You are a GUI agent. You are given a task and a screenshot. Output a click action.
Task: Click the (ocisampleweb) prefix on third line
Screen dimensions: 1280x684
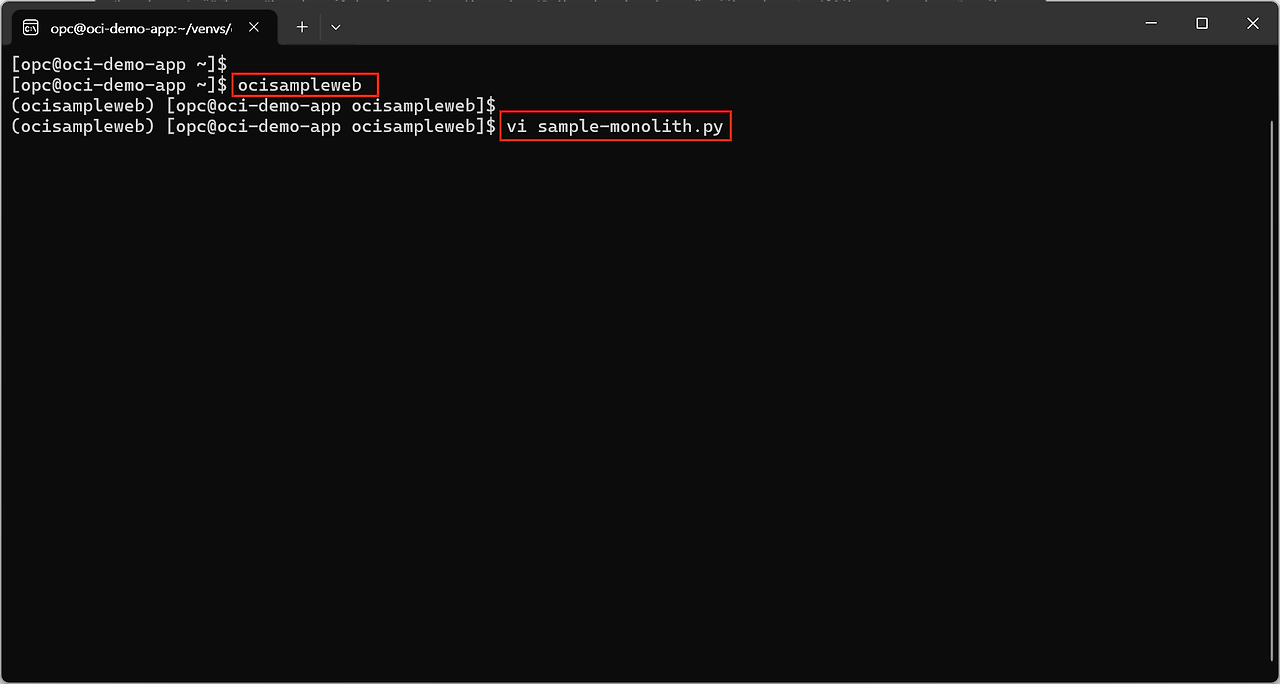83,106
